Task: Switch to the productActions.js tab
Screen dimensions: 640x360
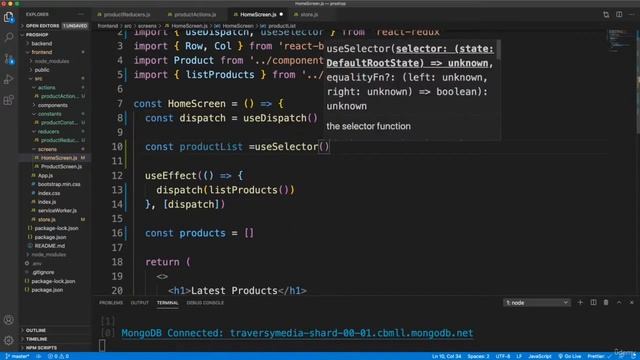Action: point(195,14)
